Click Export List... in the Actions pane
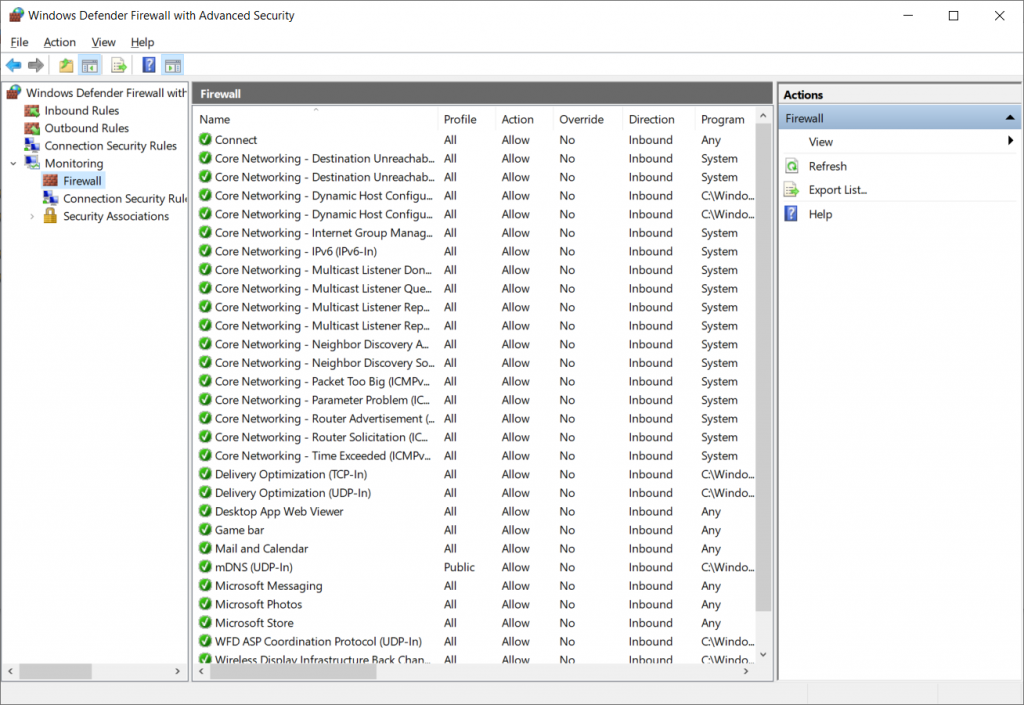 coord(838,190)
